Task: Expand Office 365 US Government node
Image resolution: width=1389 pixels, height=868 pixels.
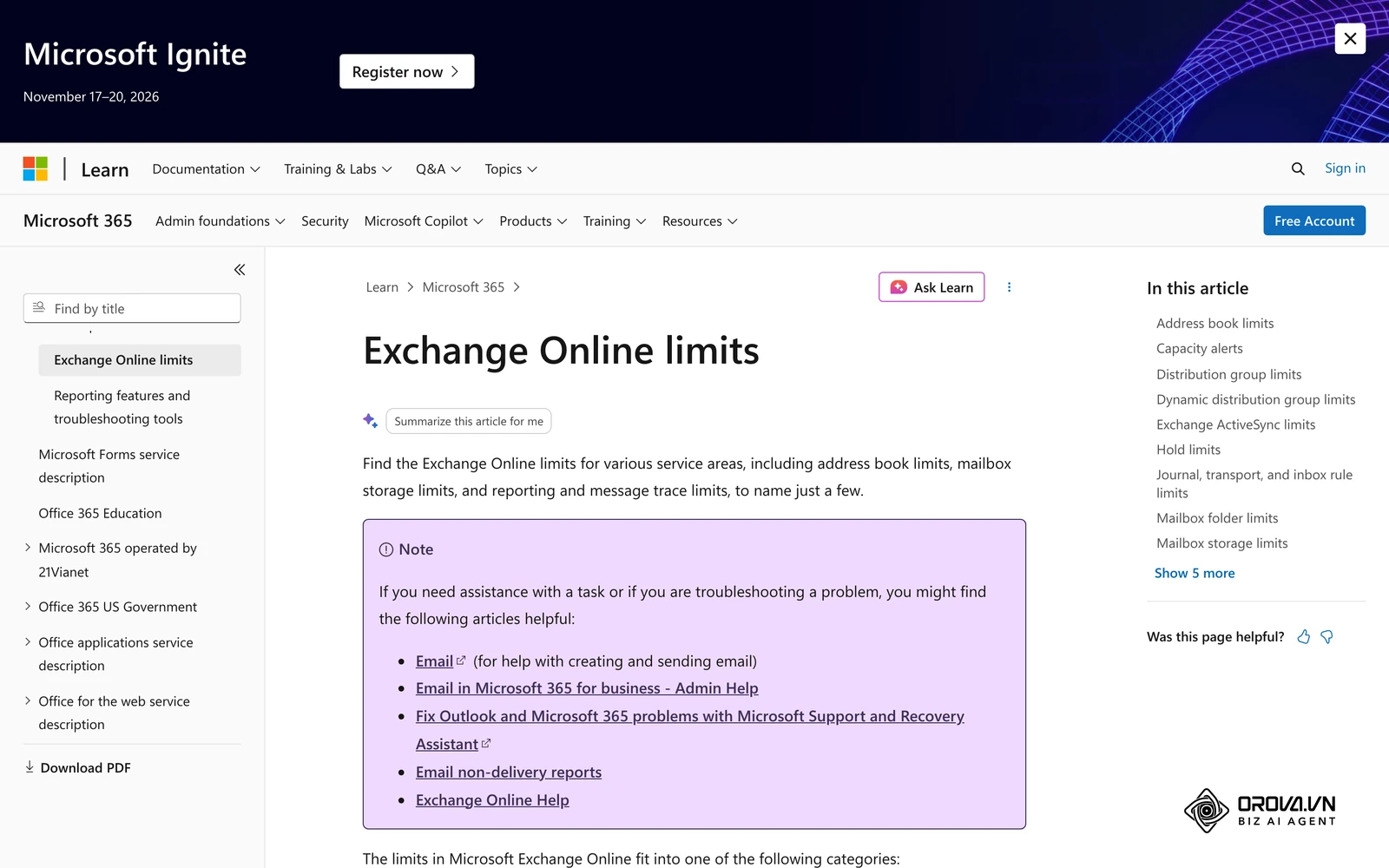Action: point(28,607)
